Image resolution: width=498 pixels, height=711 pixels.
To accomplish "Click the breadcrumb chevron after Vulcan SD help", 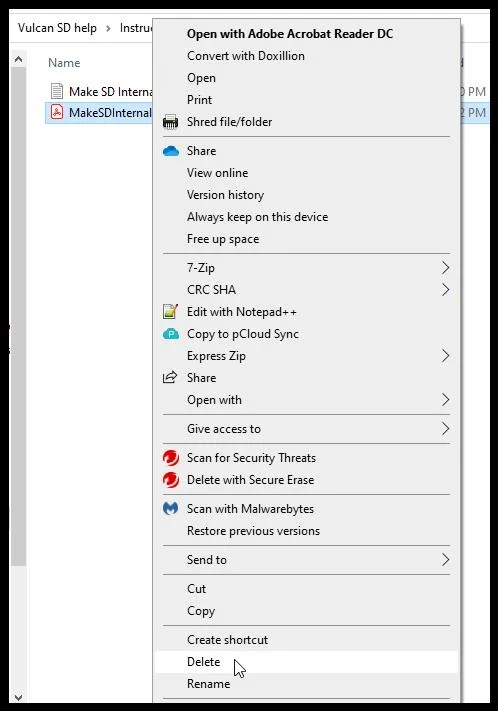I will coord(108,29).
